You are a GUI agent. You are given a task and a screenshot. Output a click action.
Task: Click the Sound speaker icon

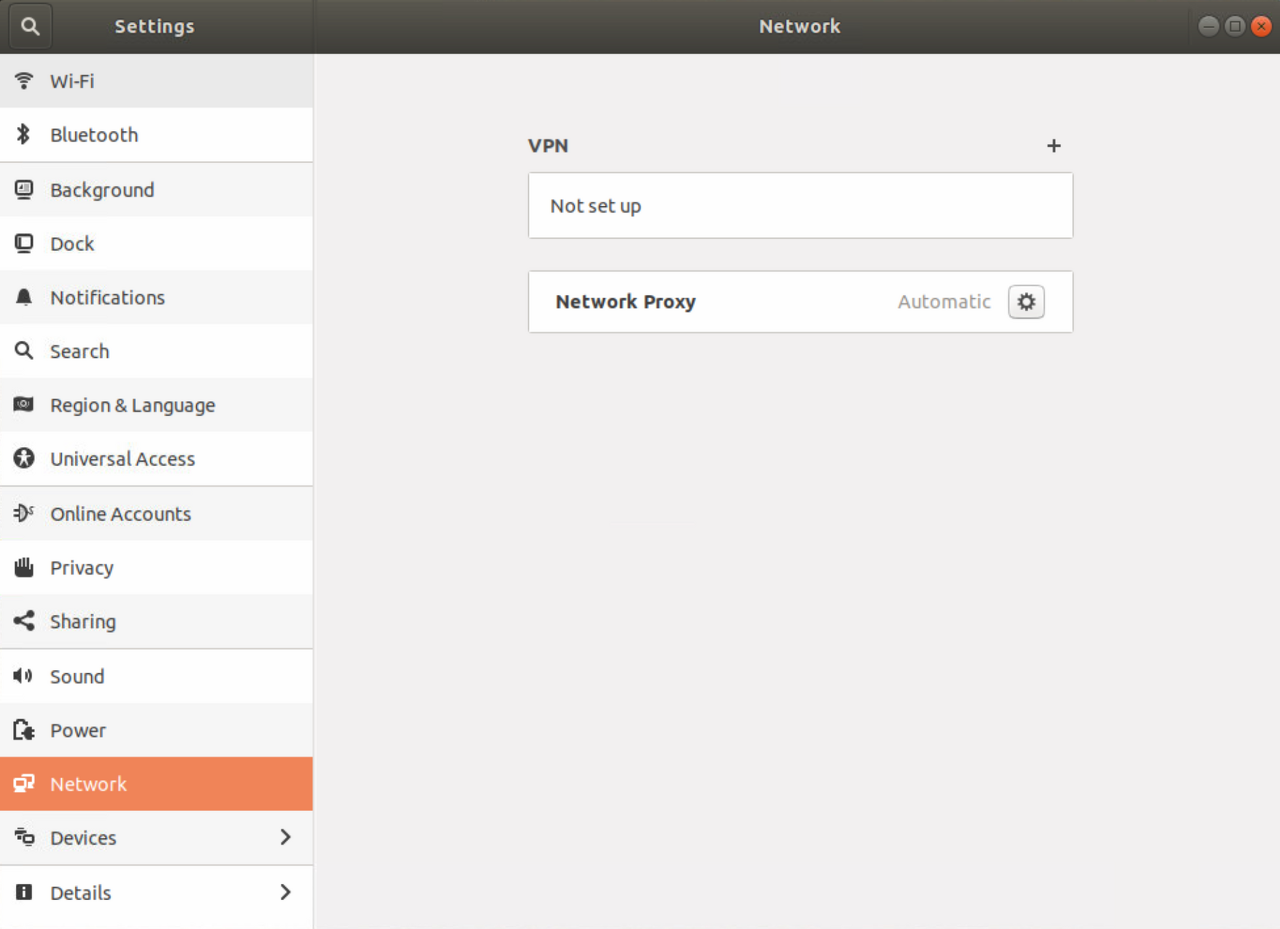click(x=24, y=676)
